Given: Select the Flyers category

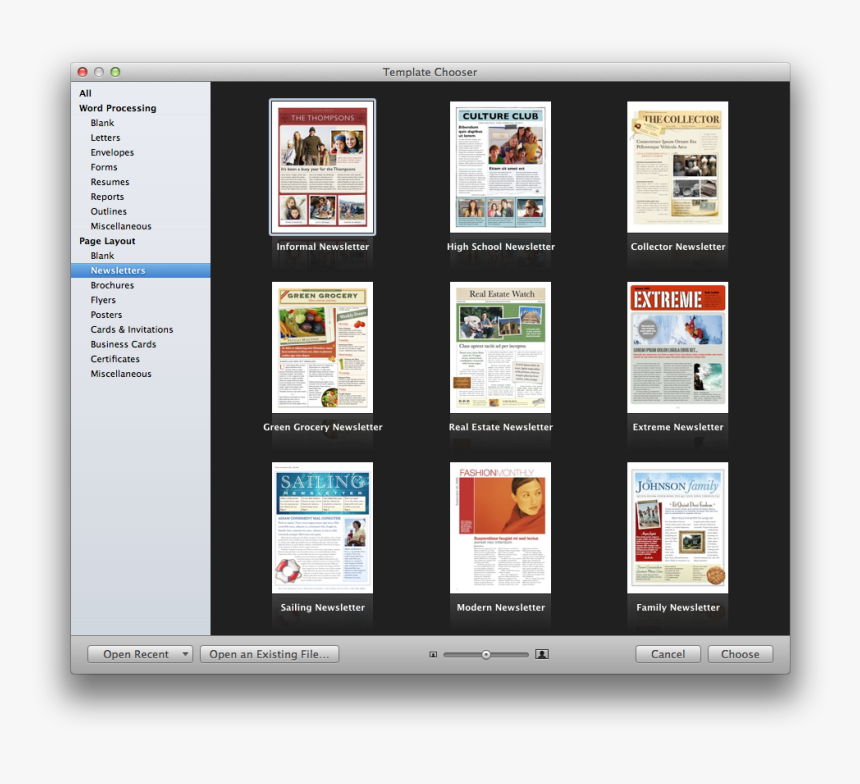Looking at the screenshot, I should (103, 299).
